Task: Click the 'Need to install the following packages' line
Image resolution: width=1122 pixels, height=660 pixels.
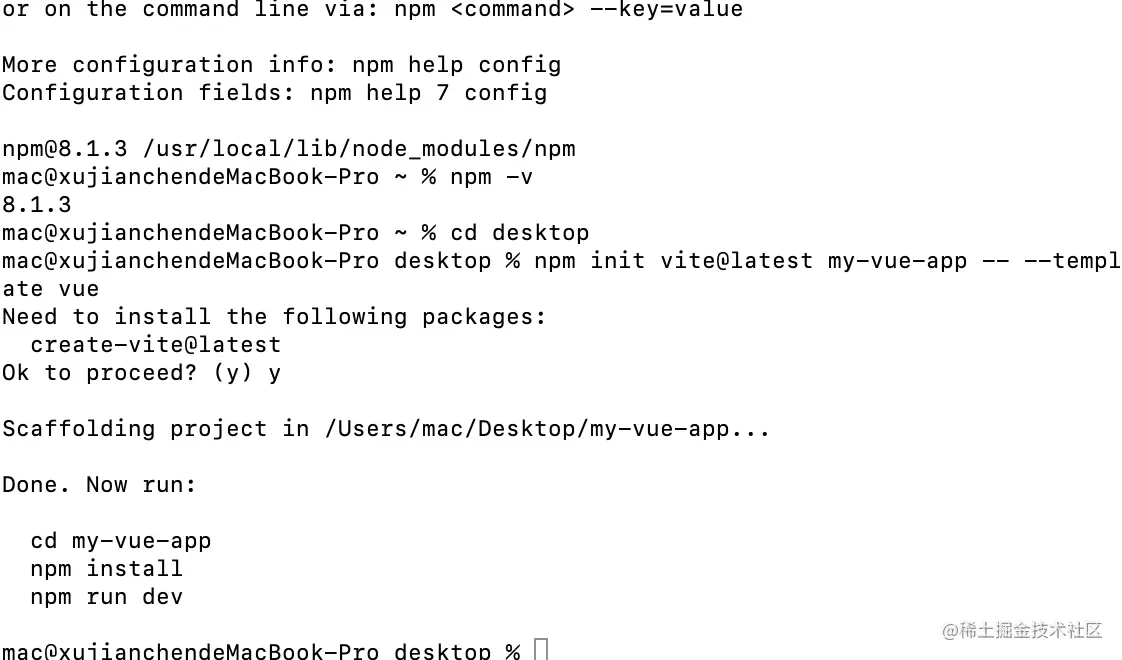Action: [x=274, y=317]
